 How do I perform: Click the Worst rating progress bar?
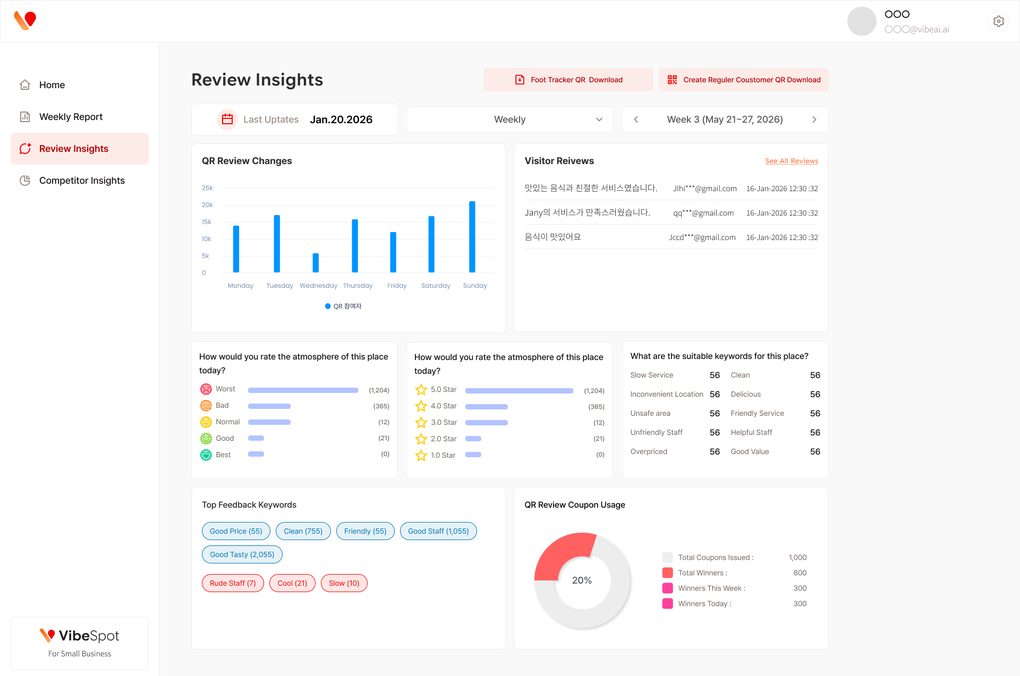coord(303,390)
